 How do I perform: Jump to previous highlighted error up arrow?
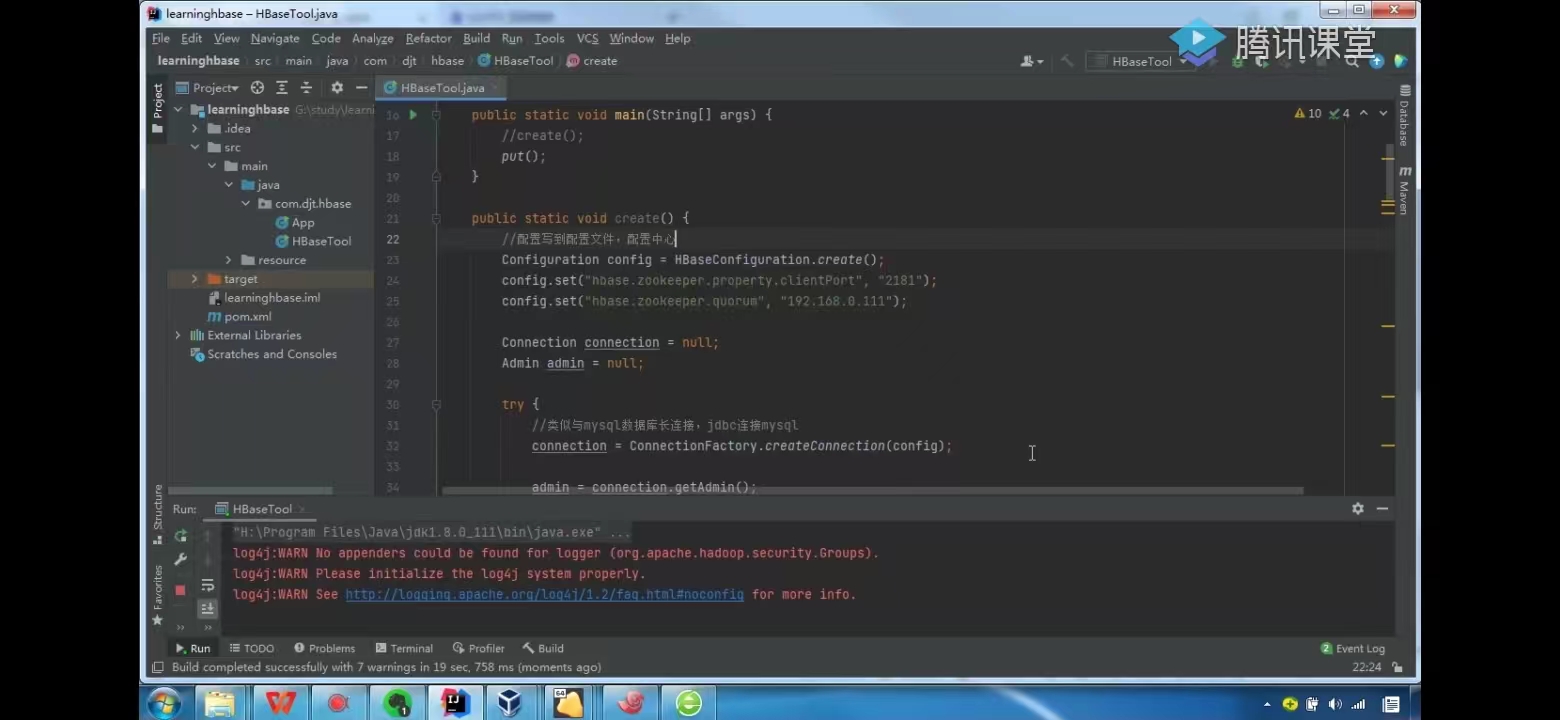(x=1363, y=114)
